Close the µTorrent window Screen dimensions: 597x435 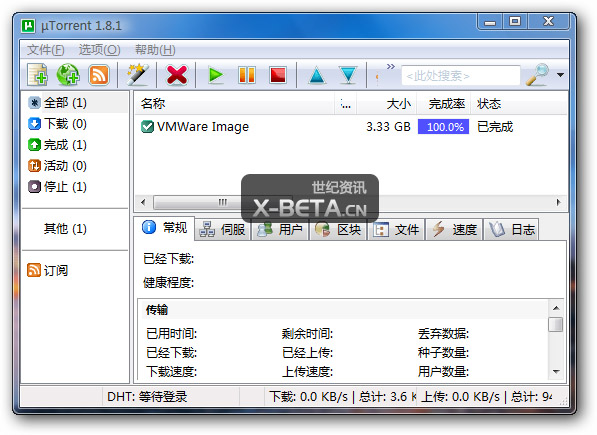pyautogui.click(x=548, y=21)
